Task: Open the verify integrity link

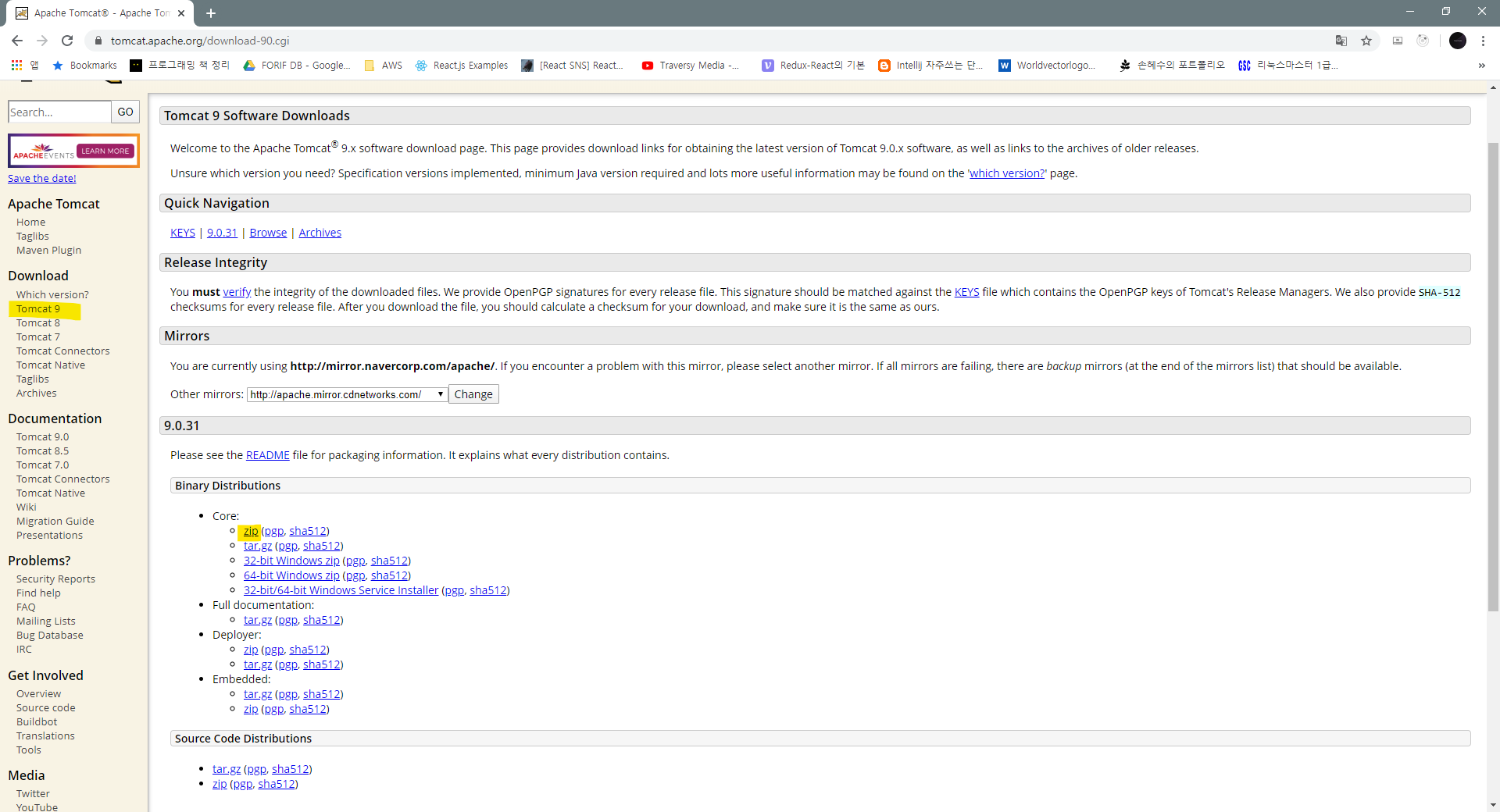Action: coord(237,292)
